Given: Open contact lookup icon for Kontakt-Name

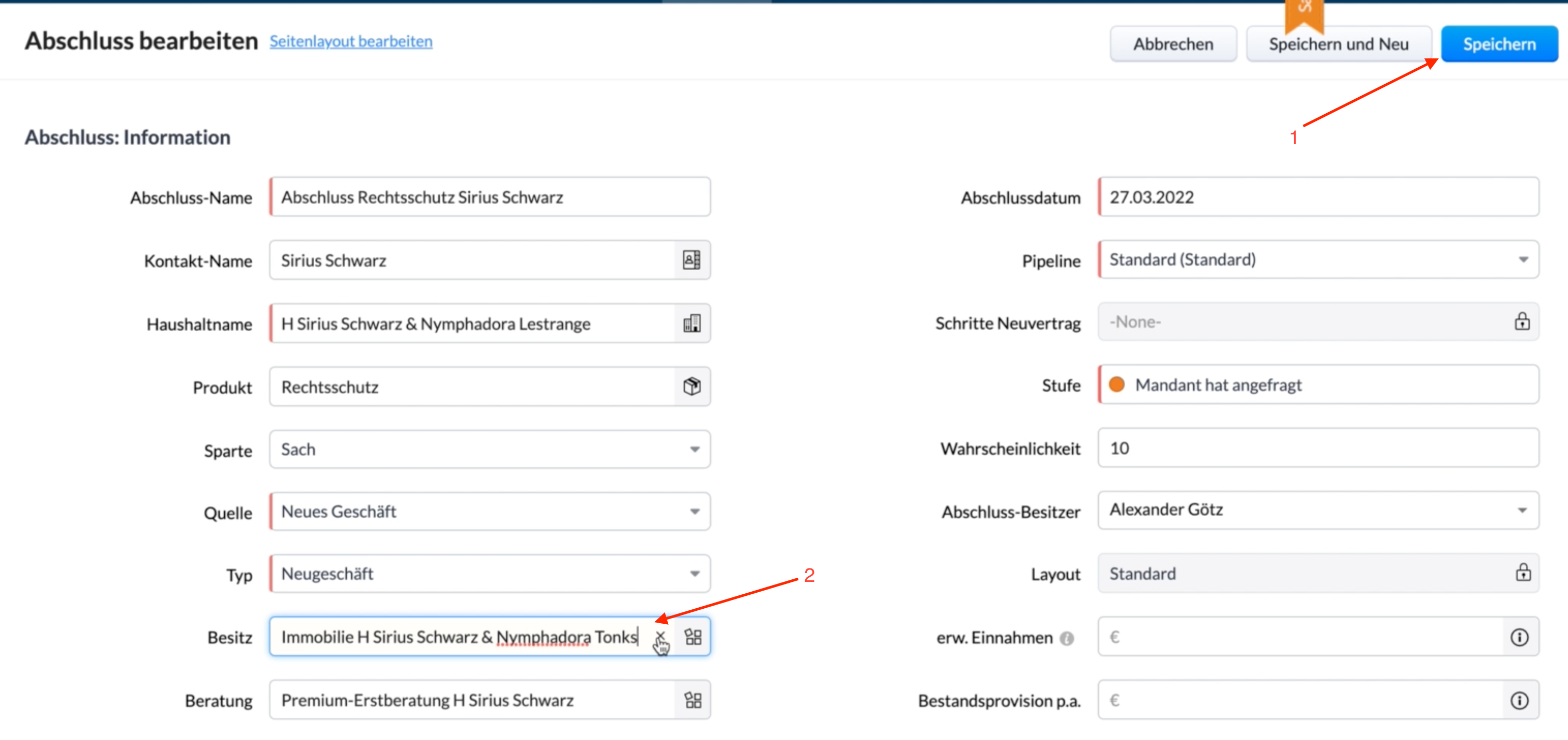Looking at the screenshot, I should [x=691, y=260].
